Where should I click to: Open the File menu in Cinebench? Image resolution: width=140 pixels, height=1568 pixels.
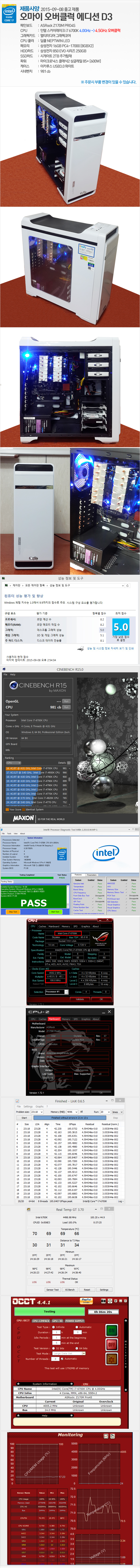point(6,674)
